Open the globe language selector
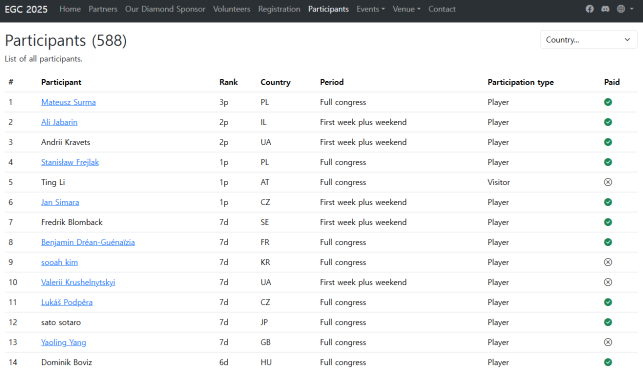This screenshot has height=369, width=643. pyautogui.click(x=625, y=9)
